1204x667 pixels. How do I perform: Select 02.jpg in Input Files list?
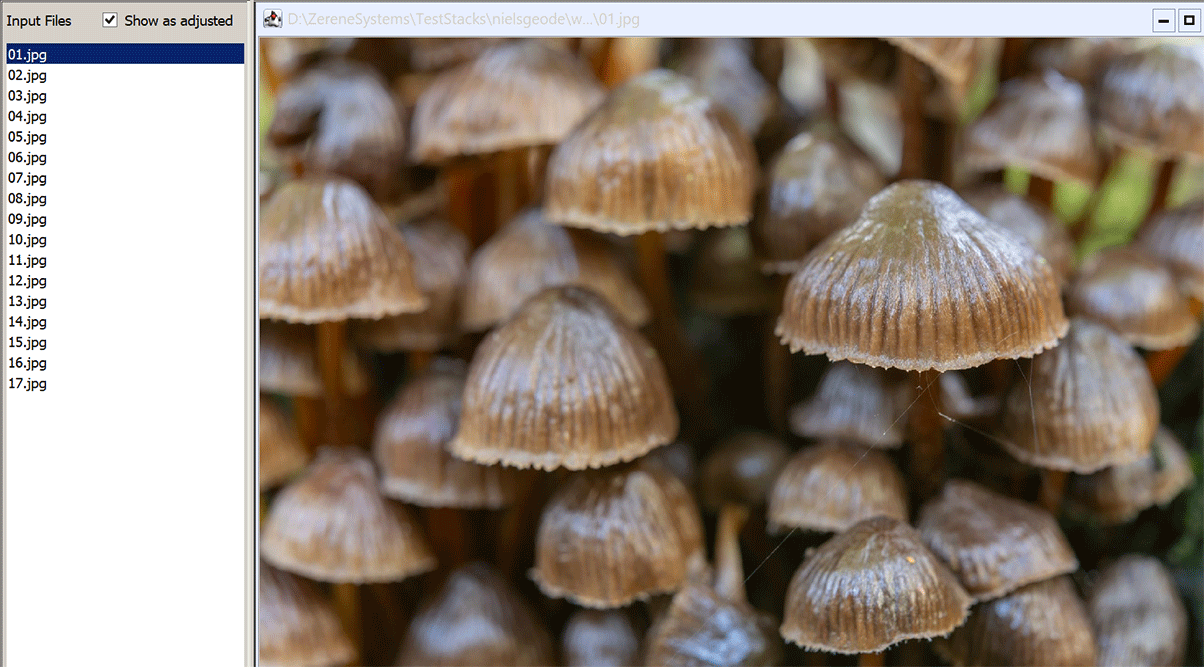pyautogui.click(x=27, y=75)
